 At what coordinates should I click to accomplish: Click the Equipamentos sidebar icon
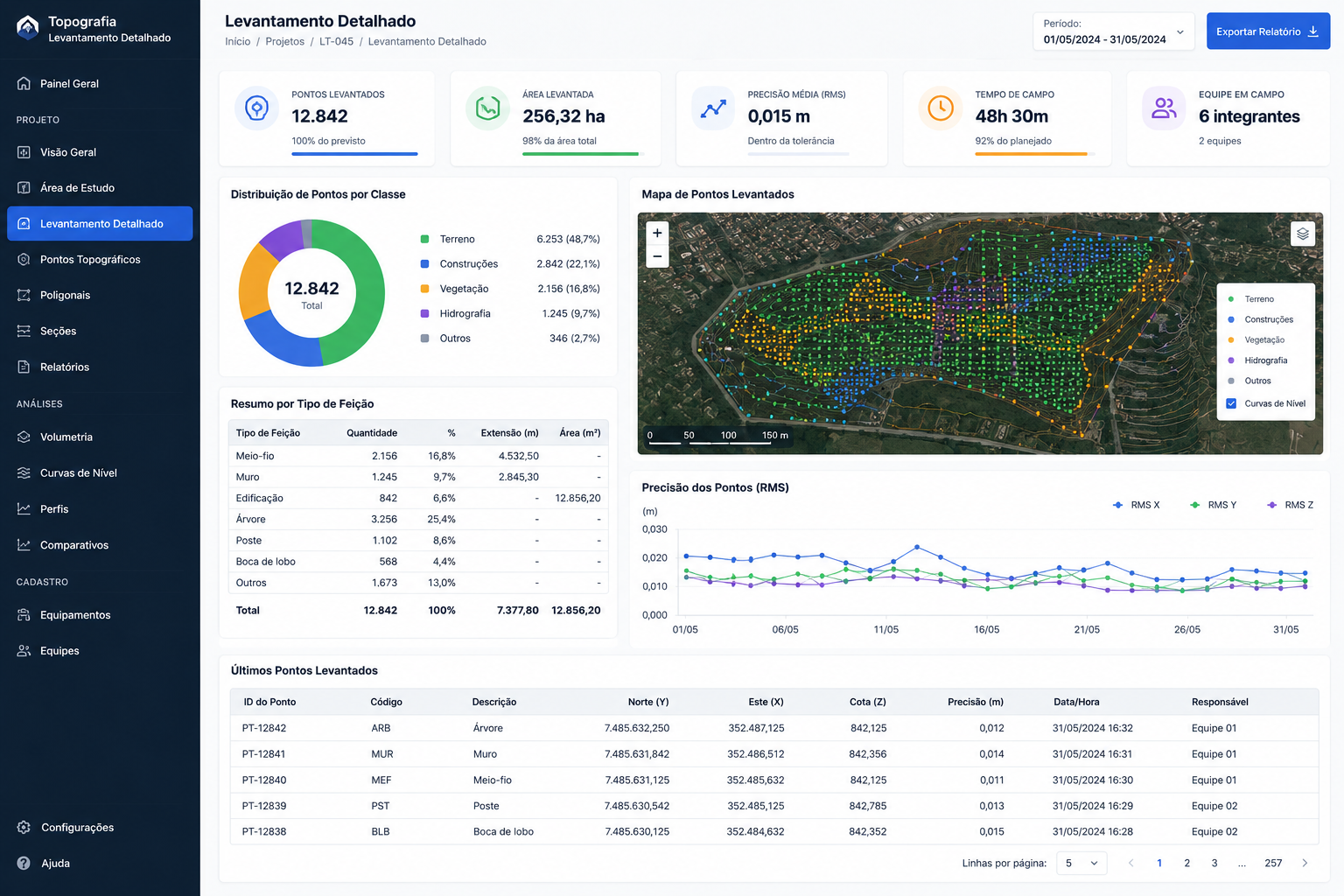[24, 615]
